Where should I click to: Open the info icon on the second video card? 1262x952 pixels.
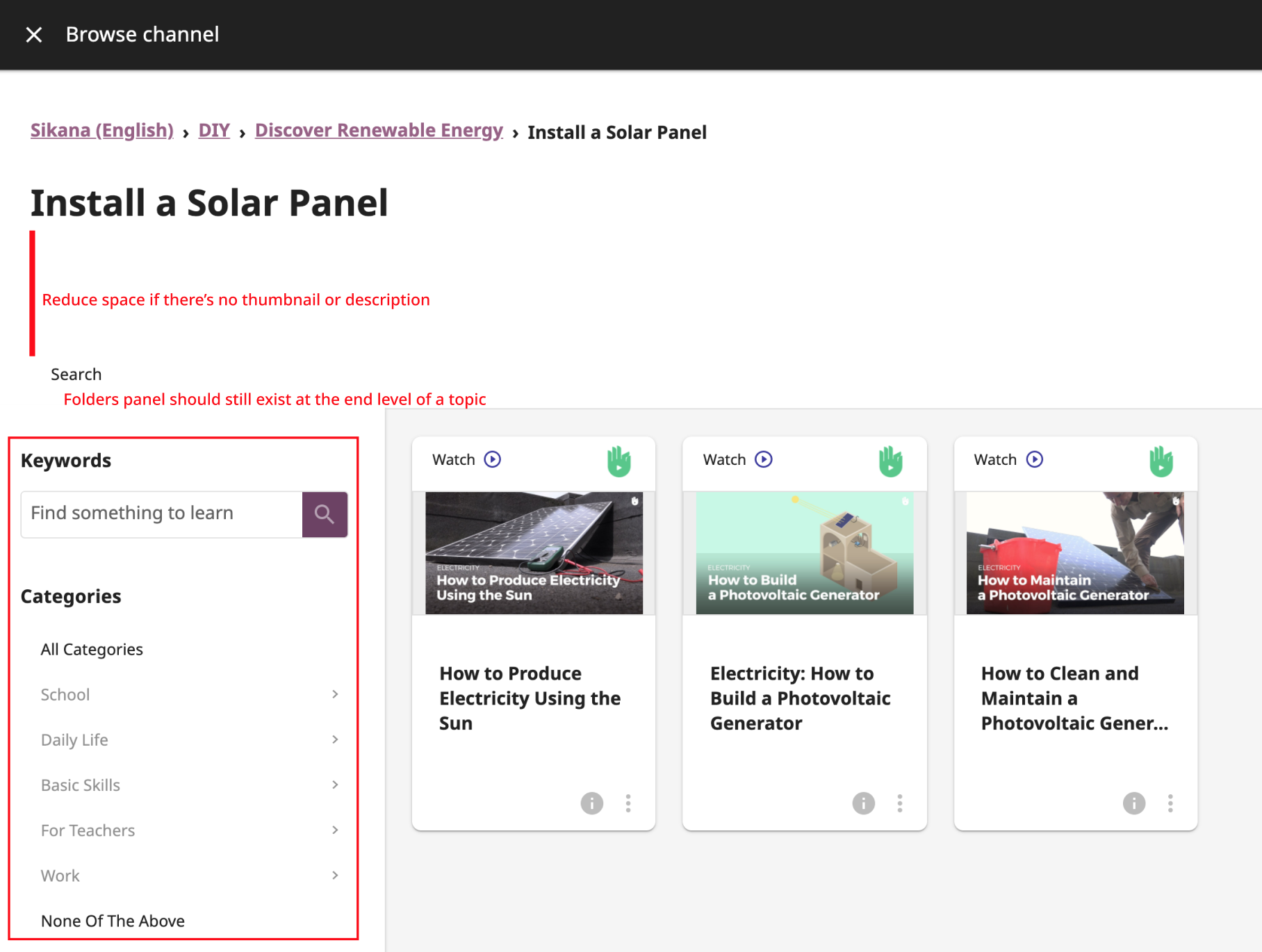862,803
